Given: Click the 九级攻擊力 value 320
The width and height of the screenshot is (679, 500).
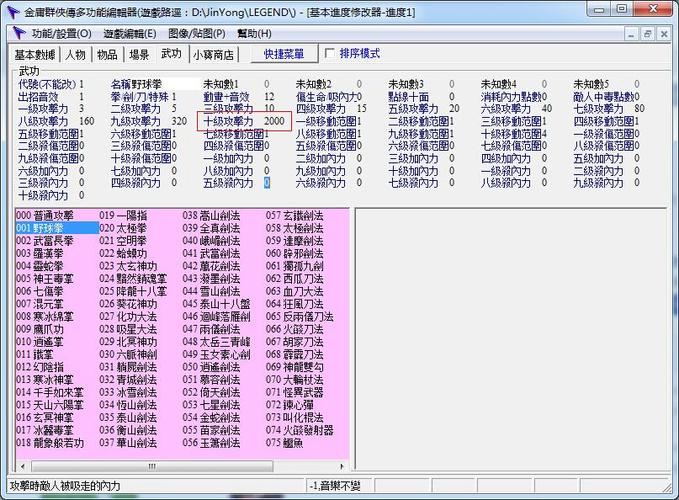Looking at the screenshot, I should click(178, 121).
